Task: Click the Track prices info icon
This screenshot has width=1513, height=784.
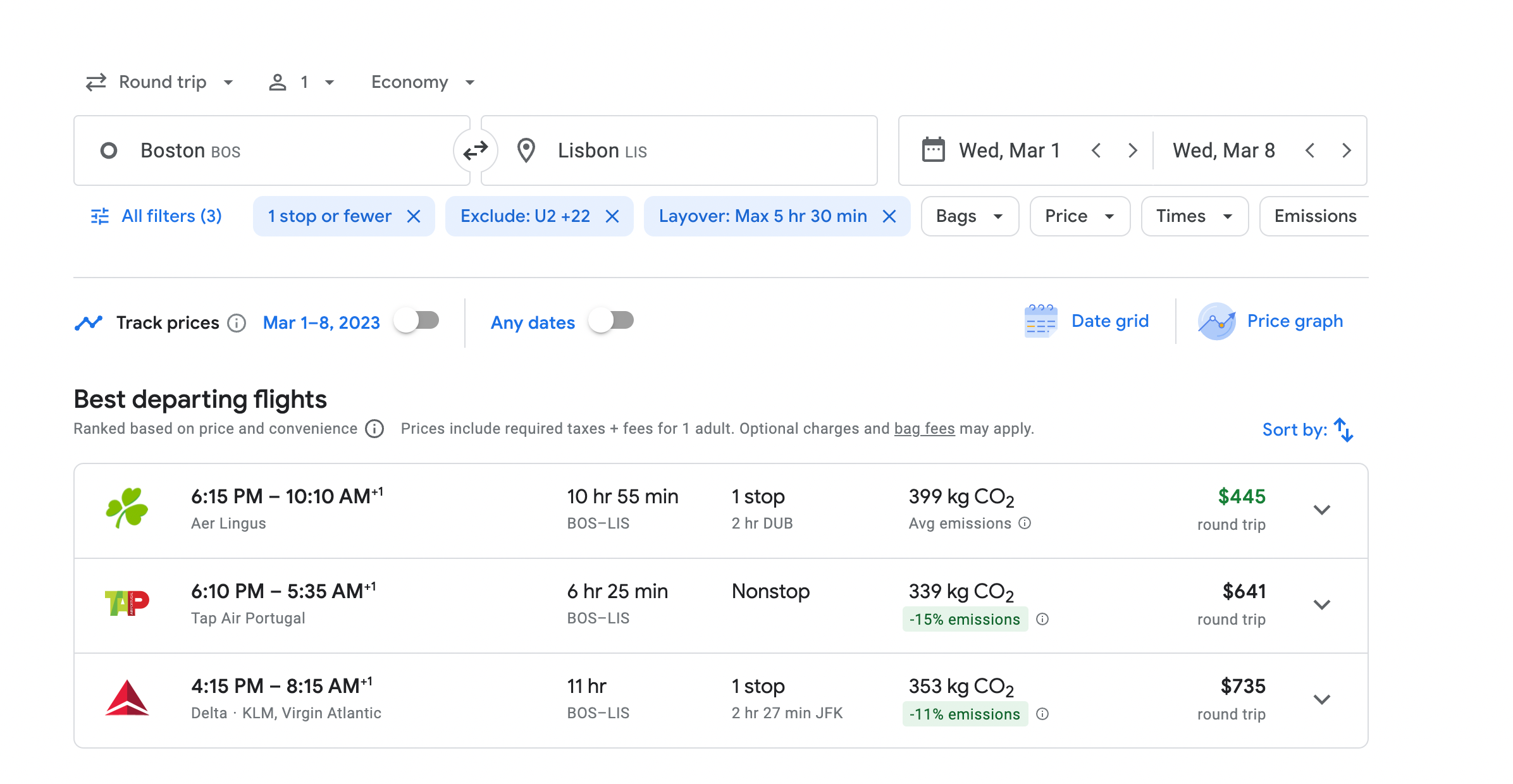Action: 237,323
